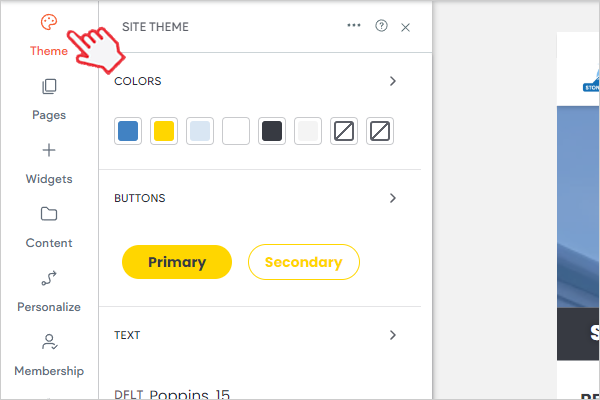Open the Membership person icon

[x=48, y=343]
